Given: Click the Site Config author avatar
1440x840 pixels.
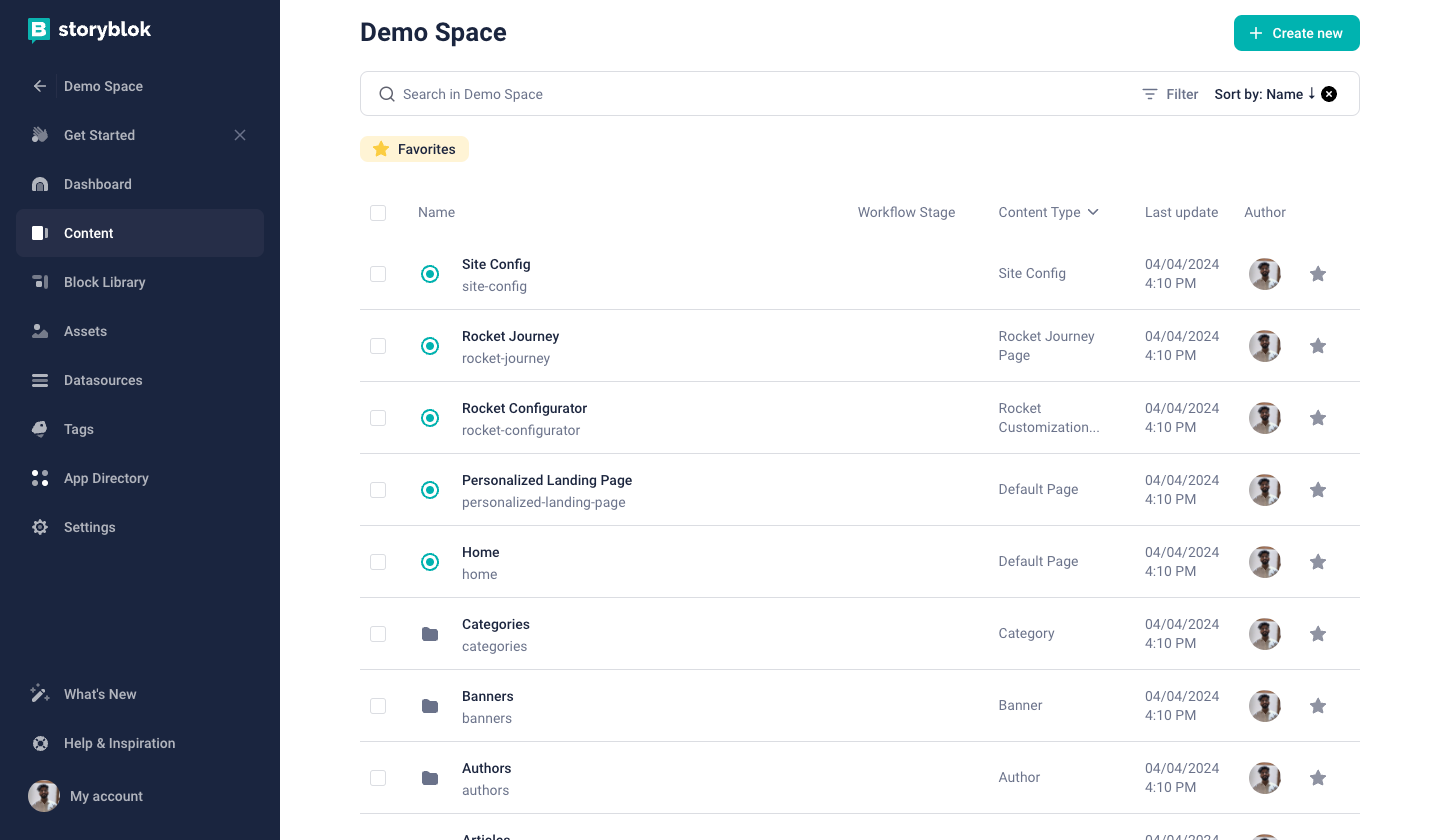Looking at the screenshot, I should (x=1265, y=274).
